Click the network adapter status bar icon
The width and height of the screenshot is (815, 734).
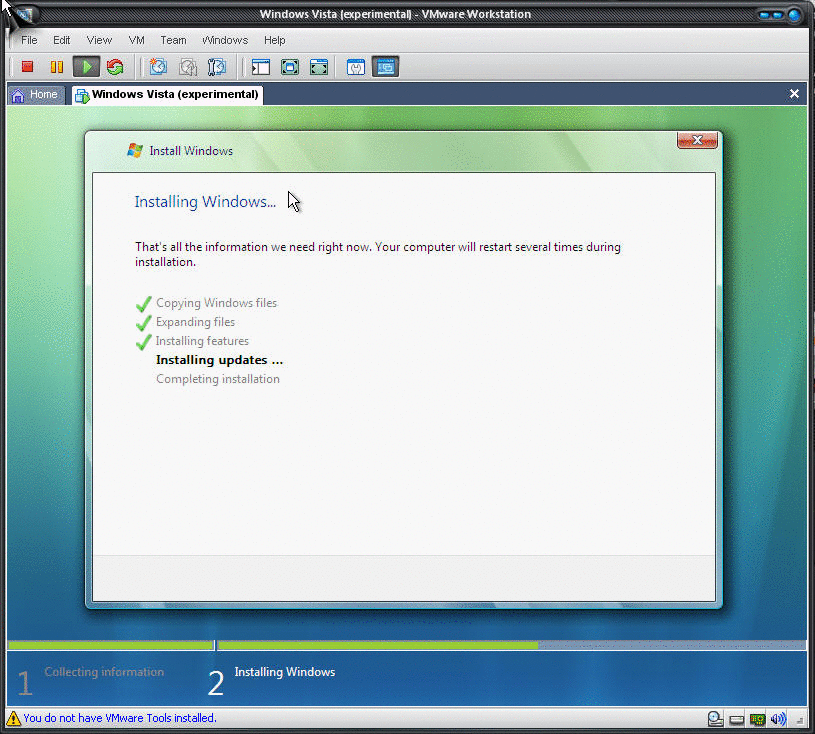coord(757,719)
